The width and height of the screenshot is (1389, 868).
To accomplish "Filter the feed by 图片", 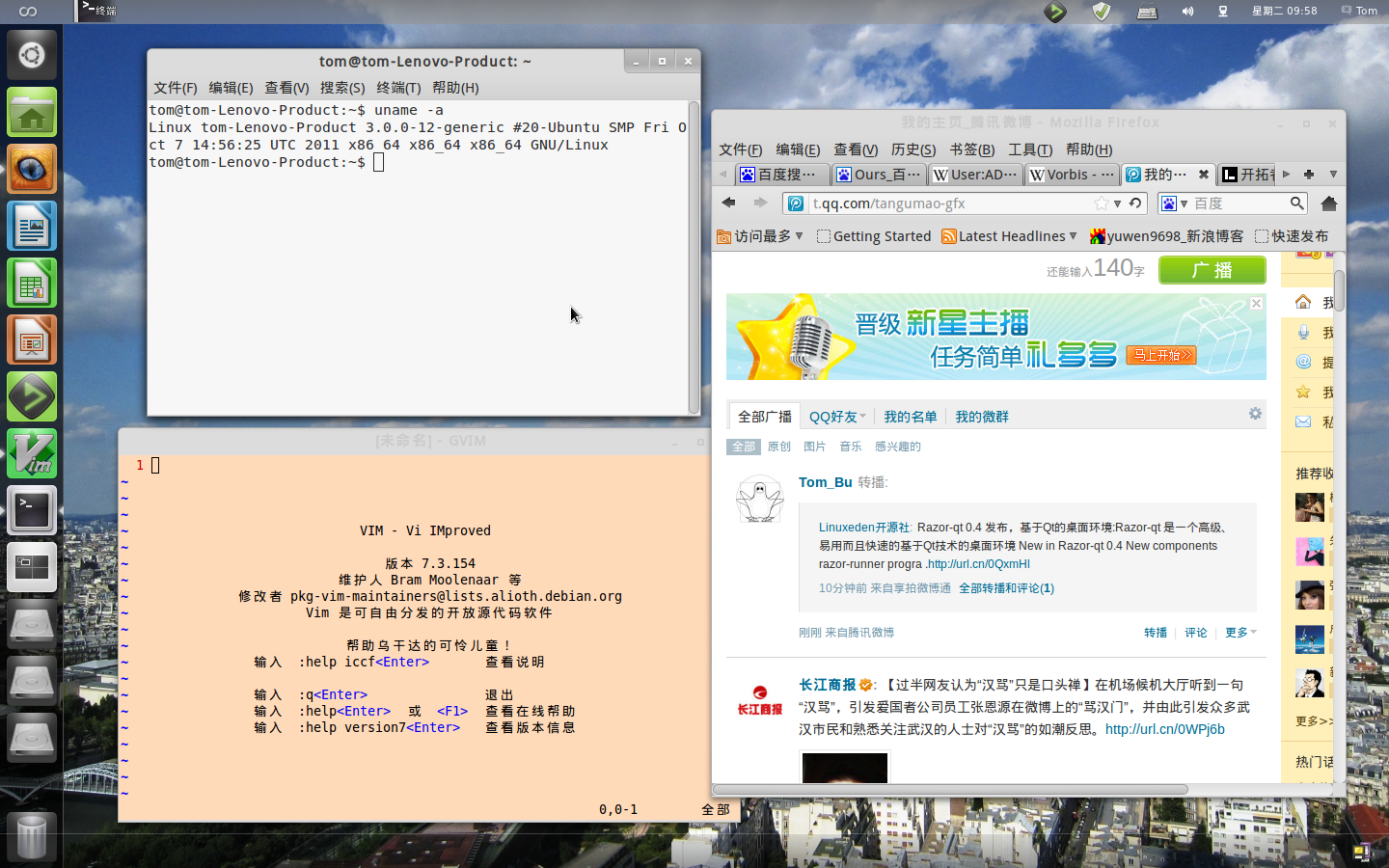I will click(x=815, y=447).
